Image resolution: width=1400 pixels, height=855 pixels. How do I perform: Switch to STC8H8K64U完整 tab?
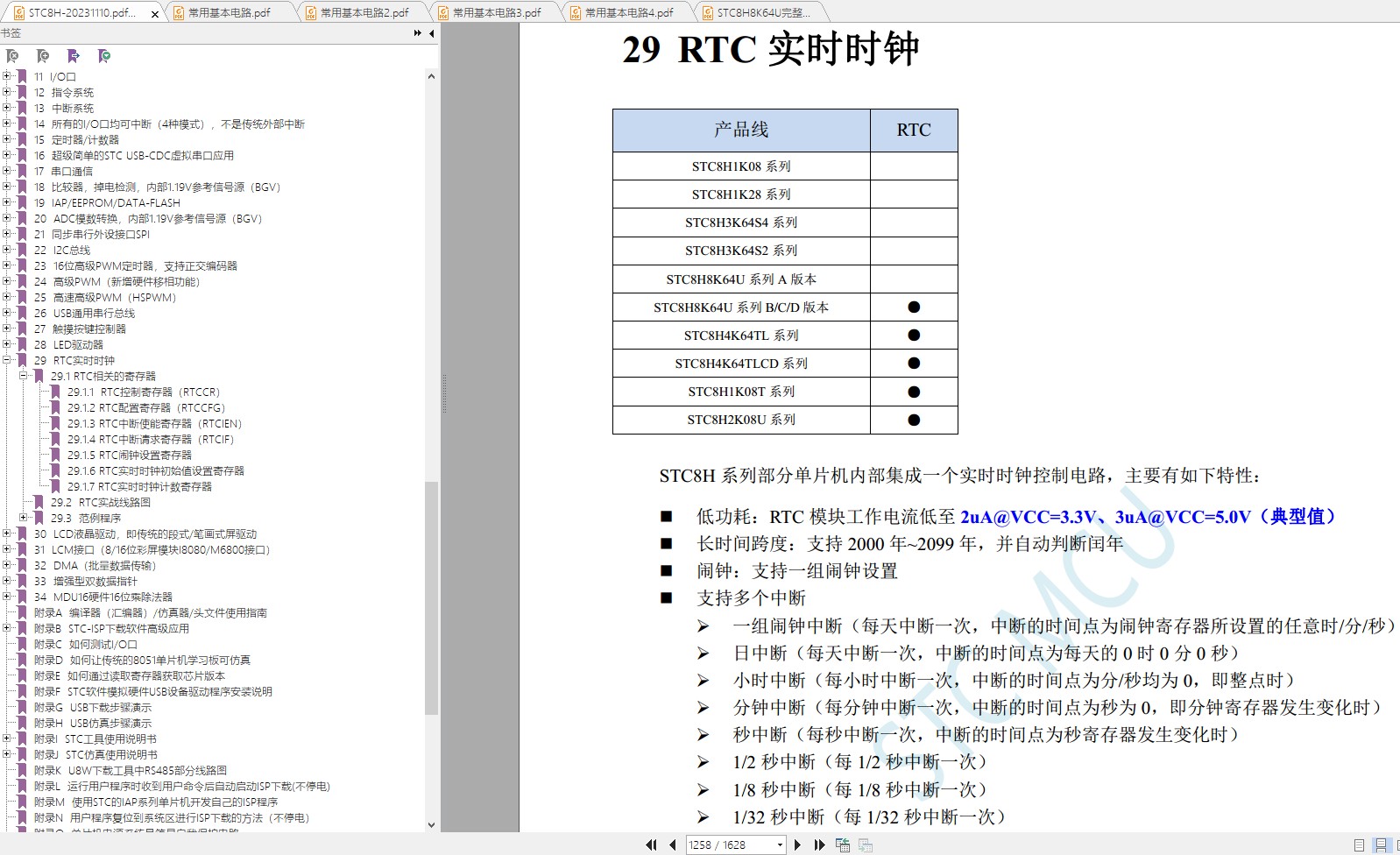tap(763, 12)
